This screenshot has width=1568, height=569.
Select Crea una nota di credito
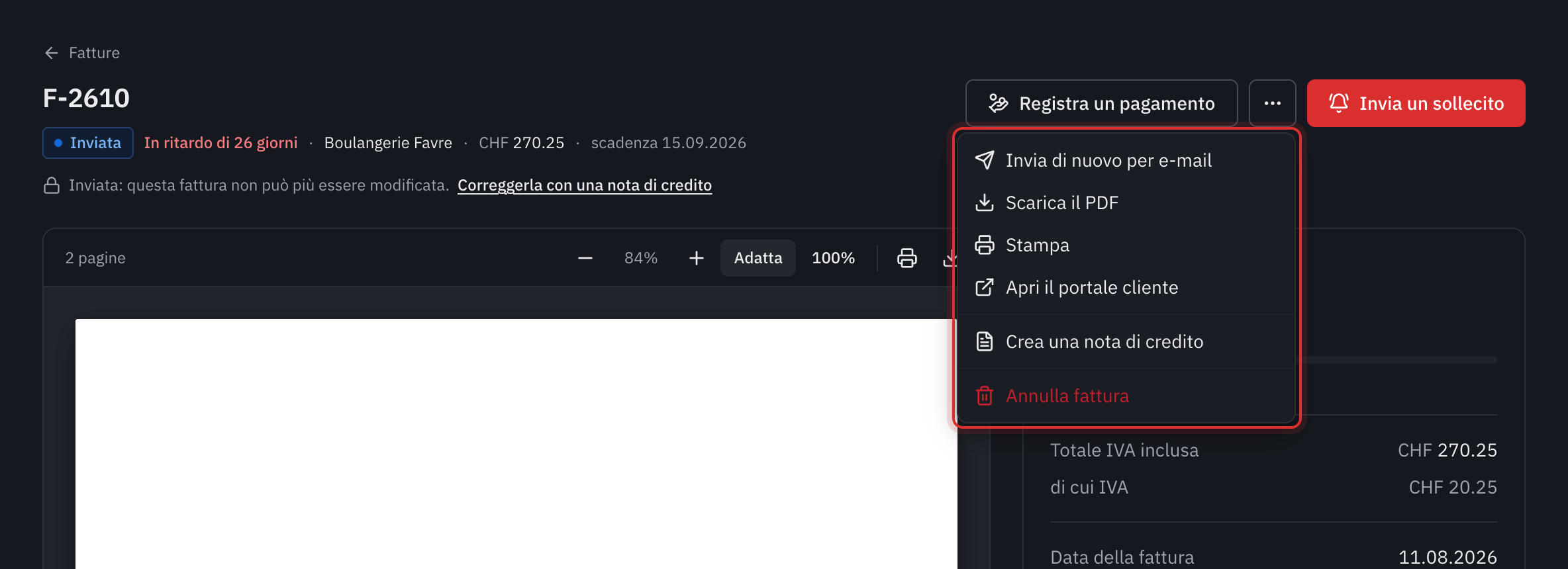(x=1126, y=341)
